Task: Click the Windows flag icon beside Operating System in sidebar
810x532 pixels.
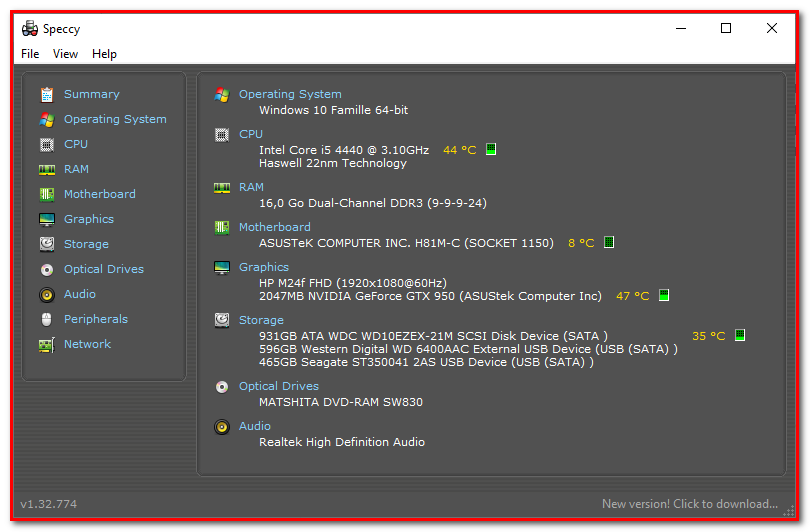Action: coord(46,120)
